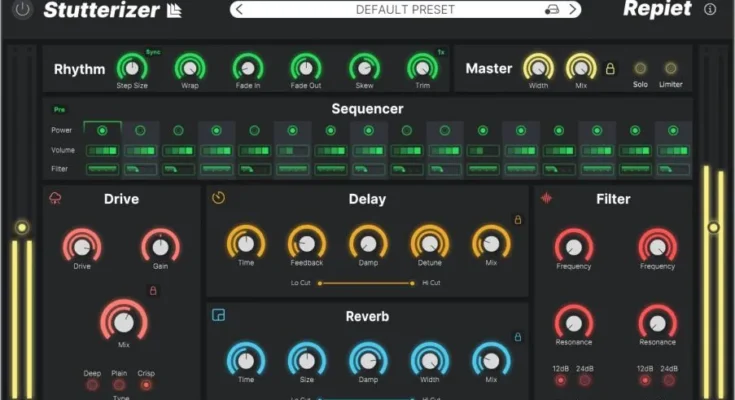
Task: Click the Drive amount knob
Action: (x=82, y=246)
